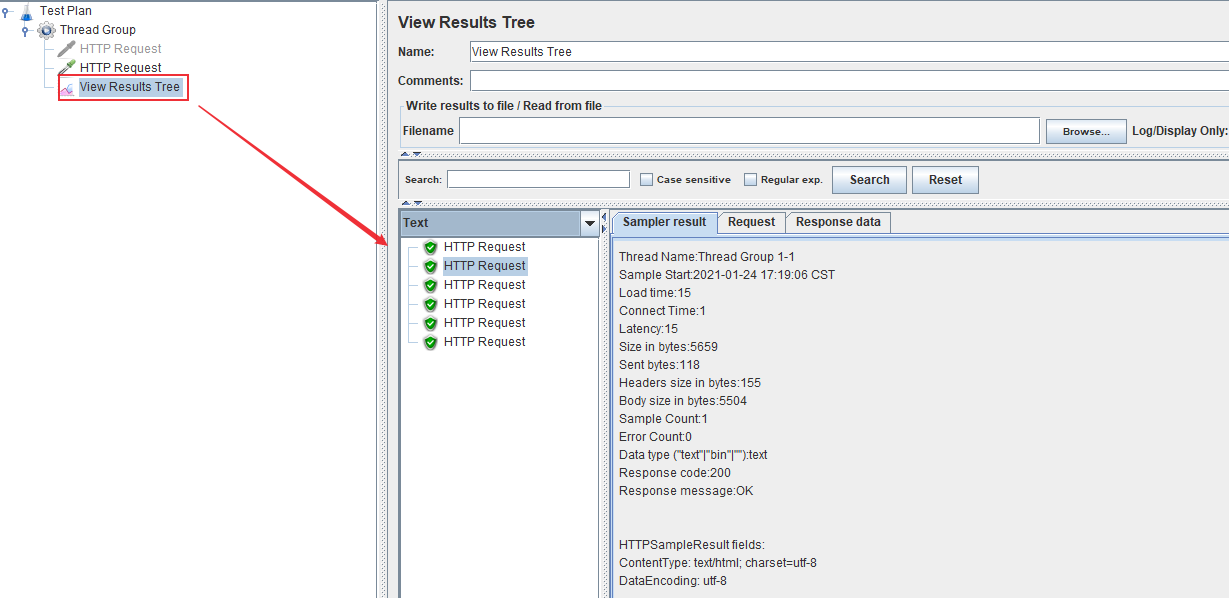Enable the Regular exp. checkbox

[x=750, y=180]
